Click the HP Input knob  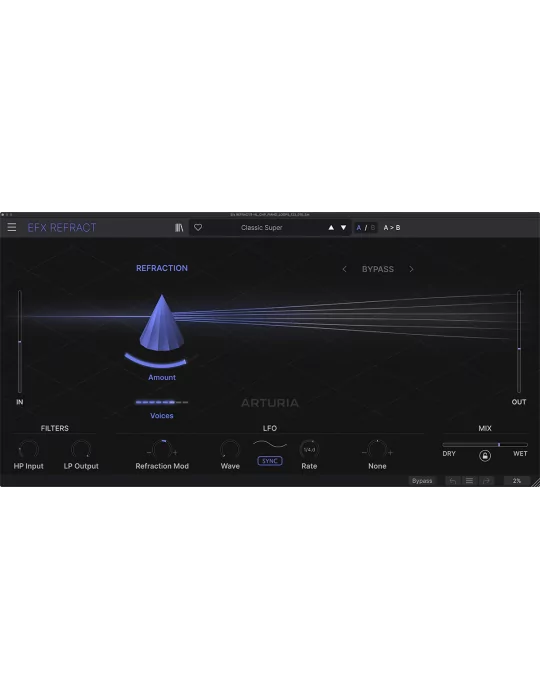28,450
